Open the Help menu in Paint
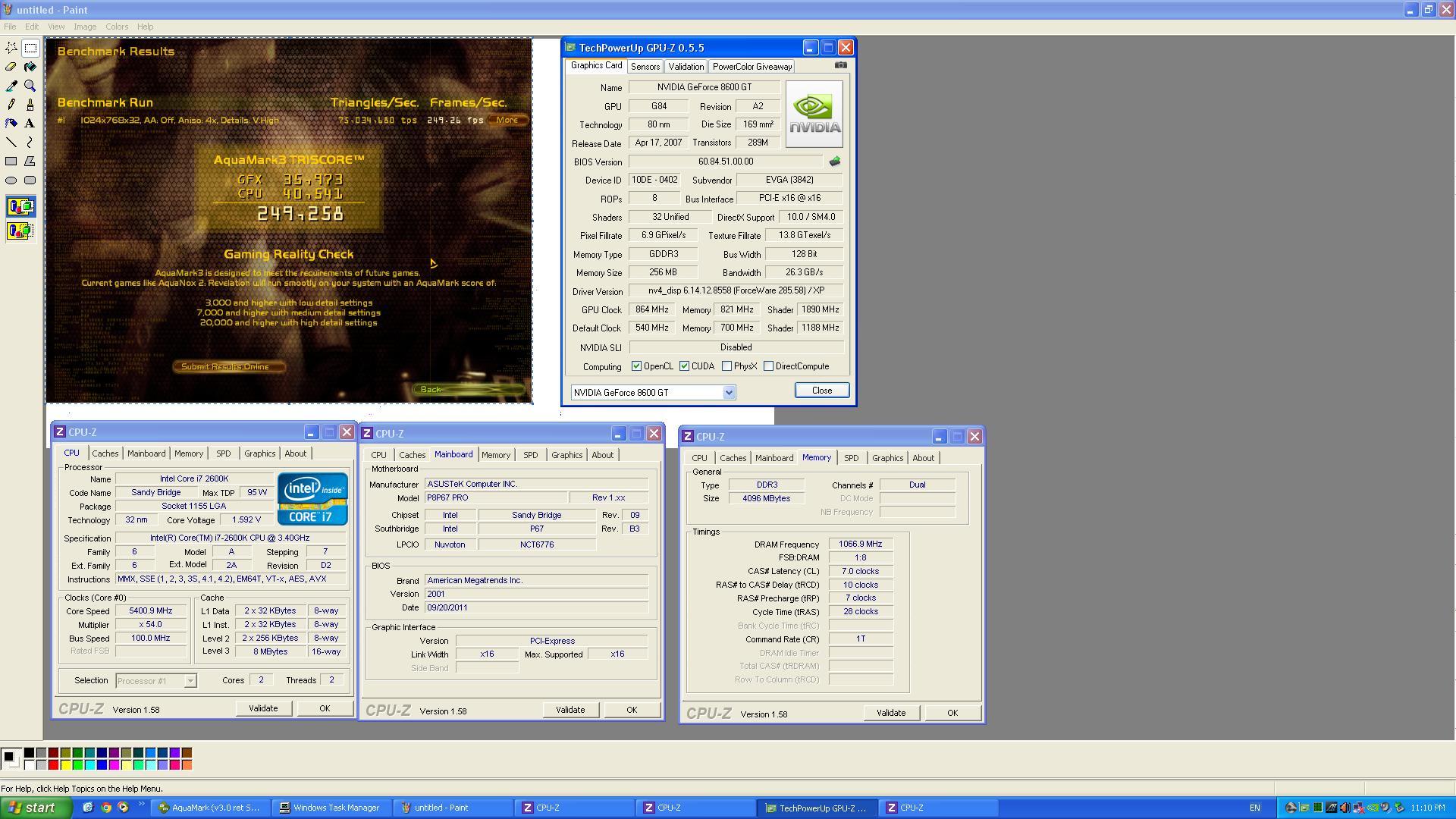Viewport: 1456px width, 819px height. pyautogui.click(x=145, y=27)
